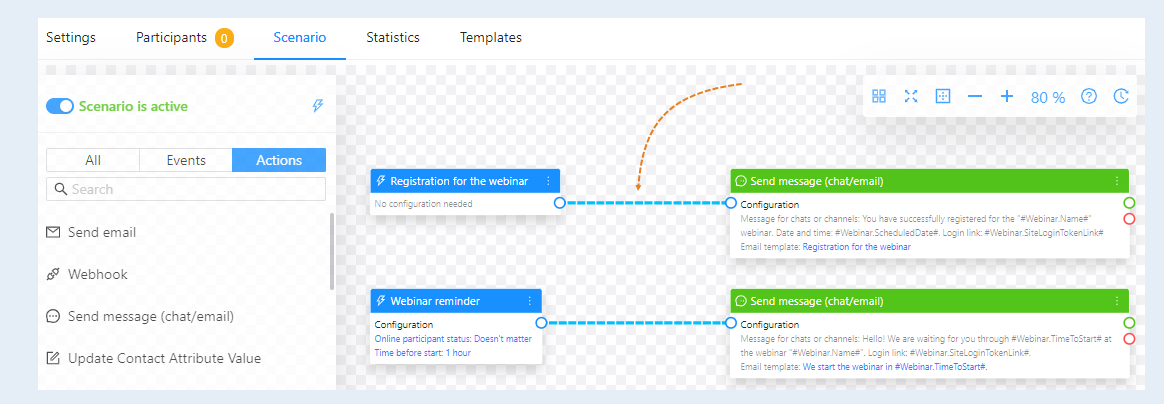Switch to the Statistics tab
The image size is (1164, 404).
[x=393, y=37]
